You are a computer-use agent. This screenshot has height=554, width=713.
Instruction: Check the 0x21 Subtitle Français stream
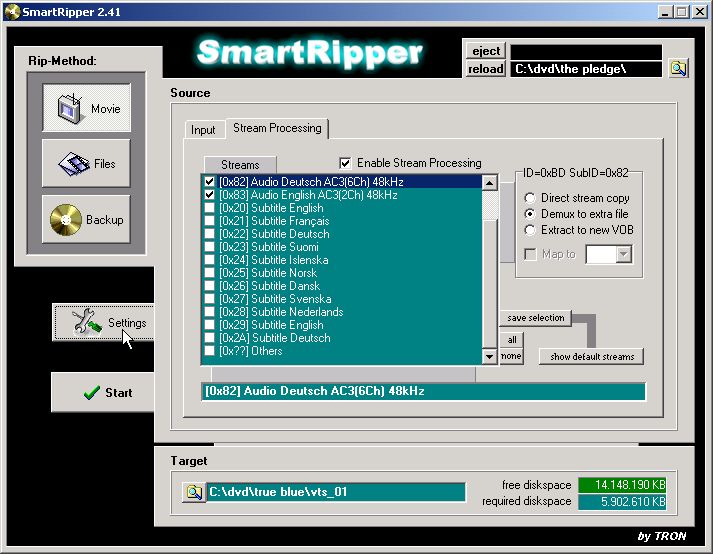coord(209,221)
